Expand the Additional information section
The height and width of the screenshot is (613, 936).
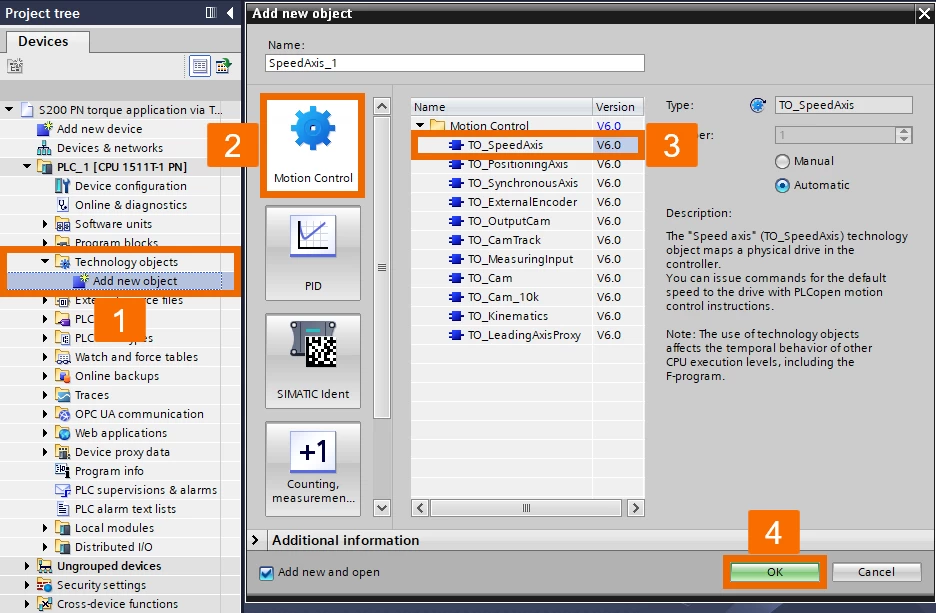(255, 540)
